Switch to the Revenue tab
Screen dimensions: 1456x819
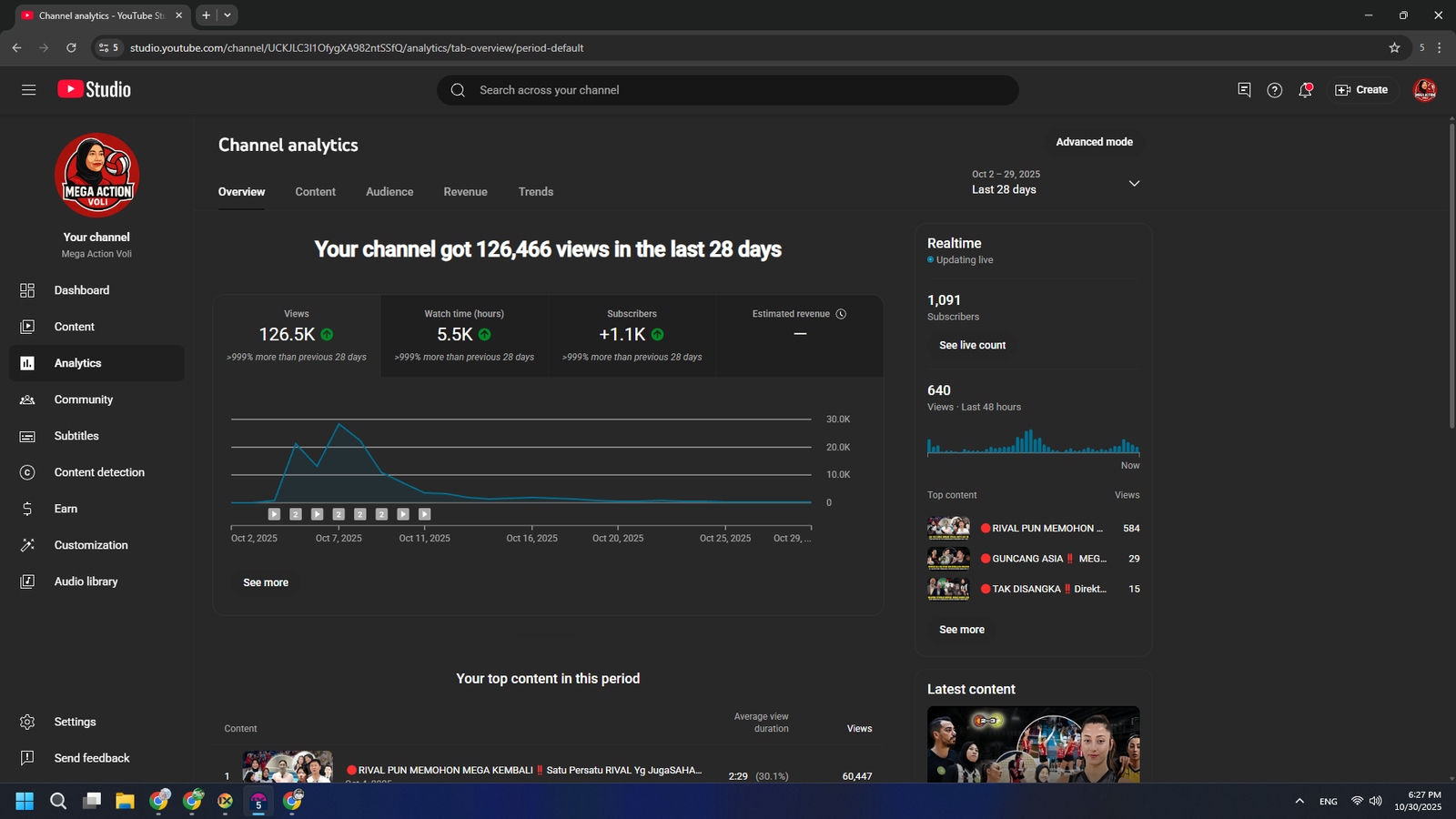coord(465,192)
